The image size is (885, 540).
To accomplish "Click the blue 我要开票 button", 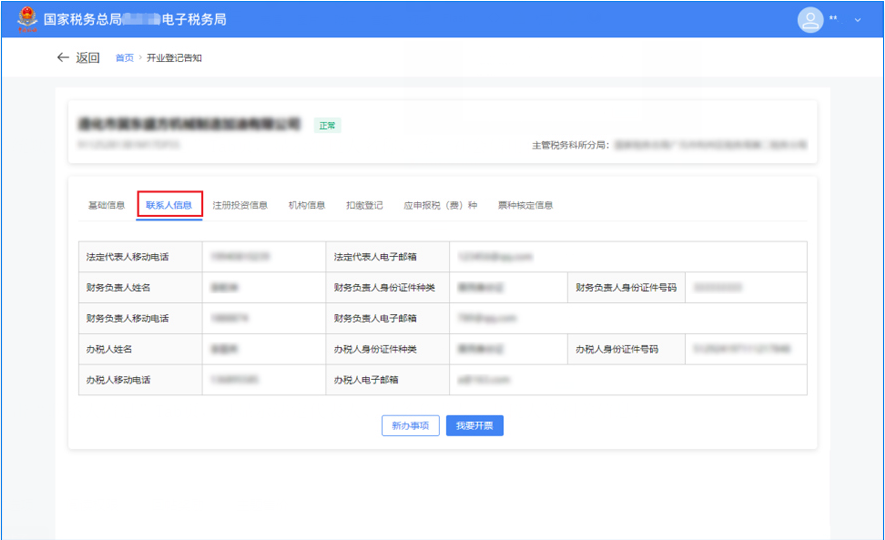I will [474, 426].
